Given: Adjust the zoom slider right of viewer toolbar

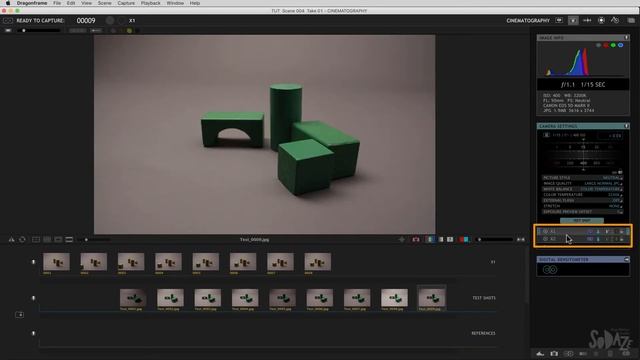Looking at the screenshot, I should coord(496,240).
